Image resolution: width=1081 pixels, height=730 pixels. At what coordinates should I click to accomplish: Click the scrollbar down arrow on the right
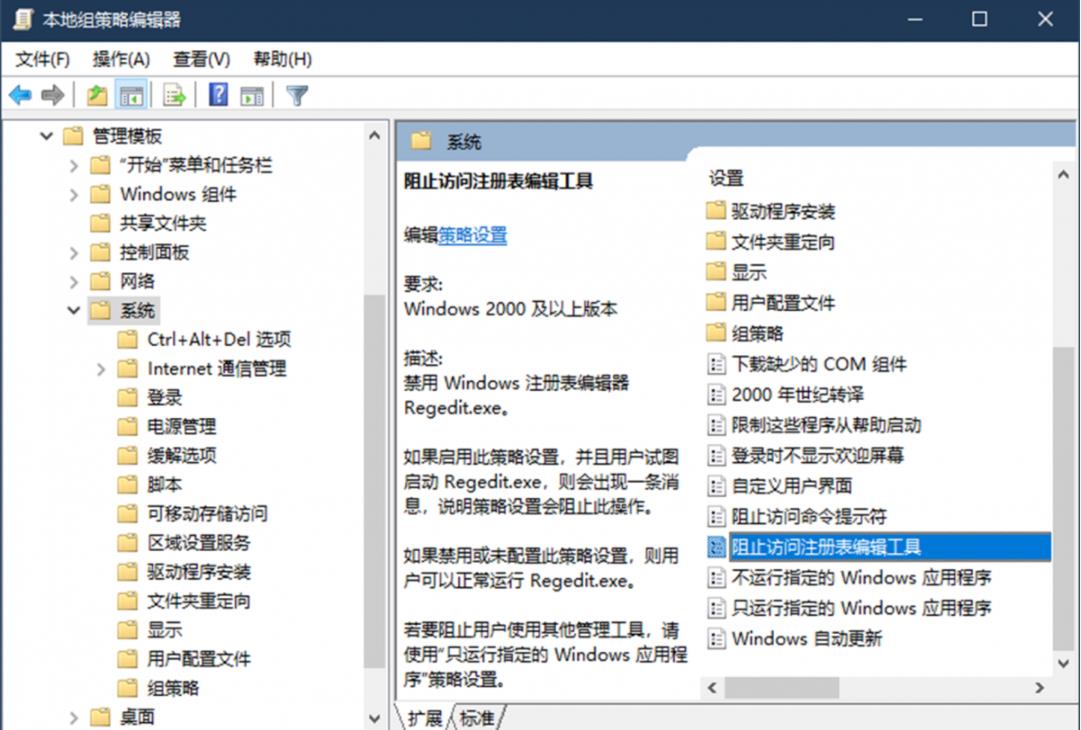(x=1063, y=663)
